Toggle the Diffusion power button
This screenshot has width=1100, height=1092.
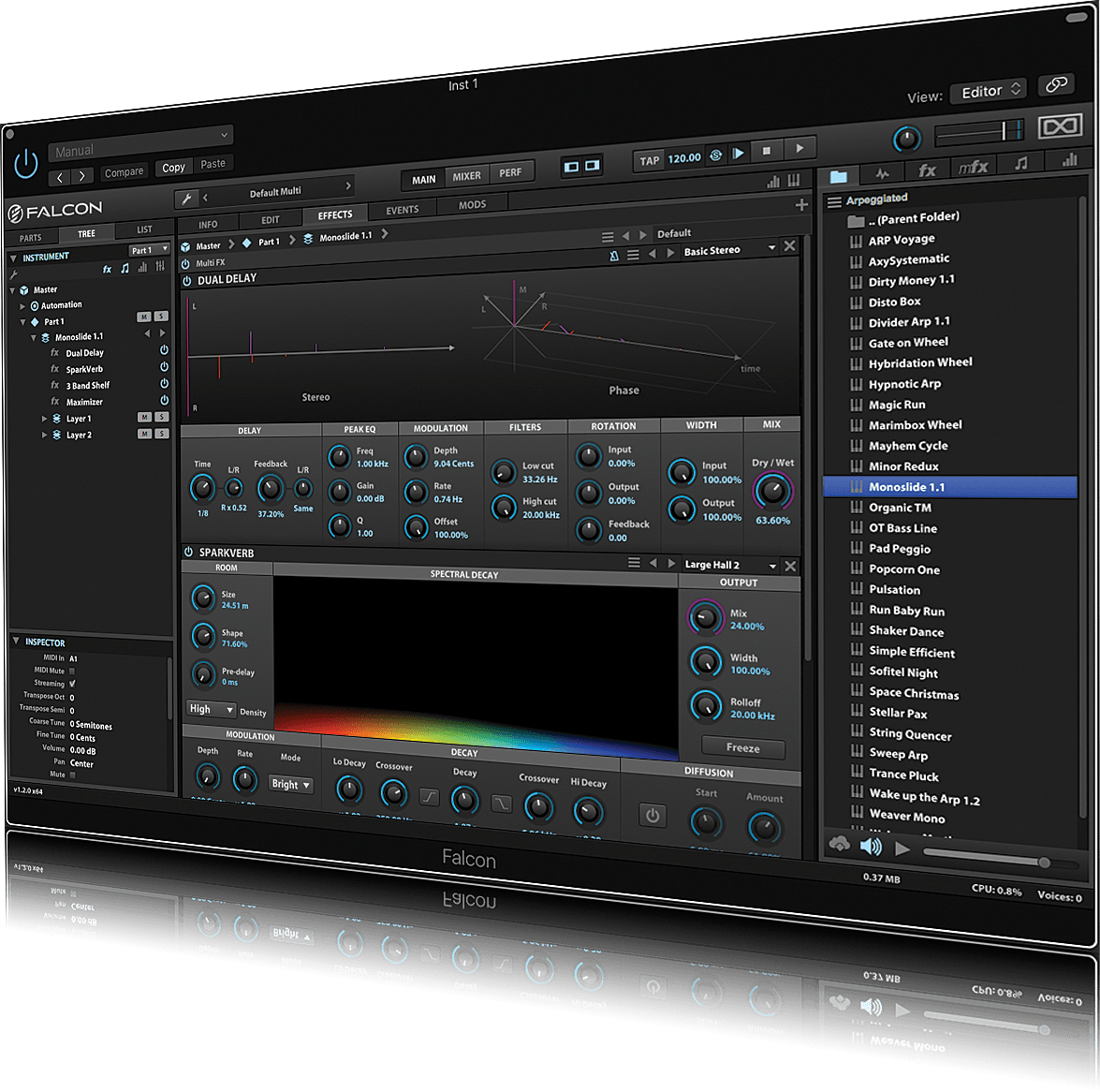pyautogui.click(x=653, y=816)
